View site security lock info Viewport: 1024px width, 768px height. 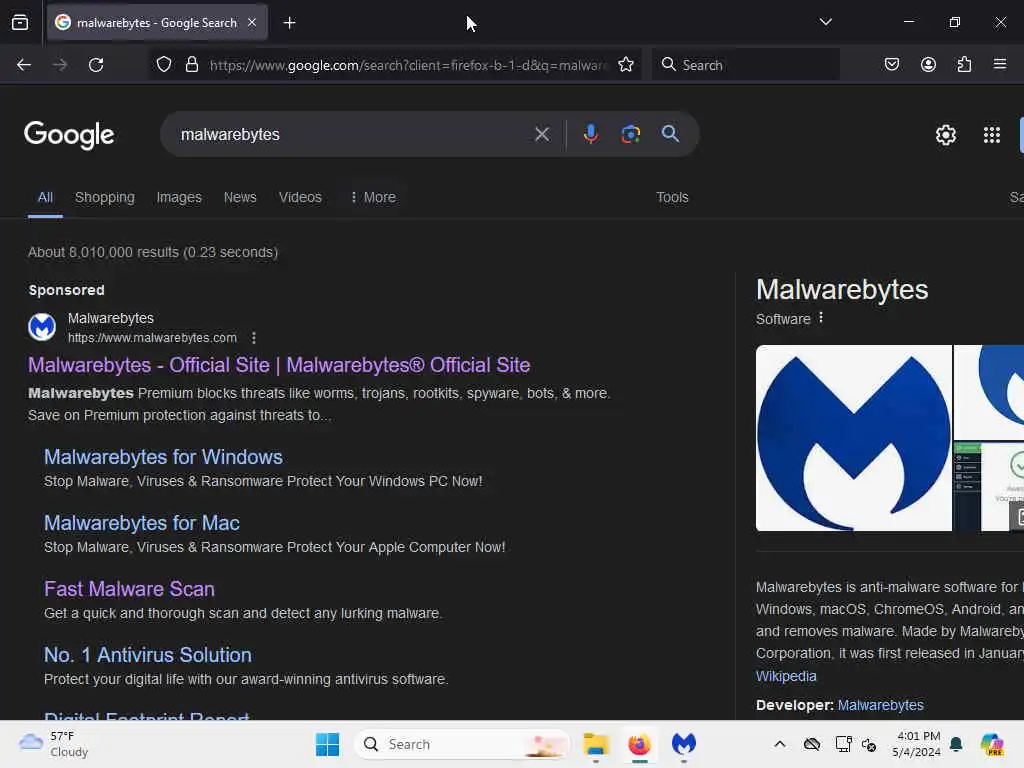click(191, 65)
